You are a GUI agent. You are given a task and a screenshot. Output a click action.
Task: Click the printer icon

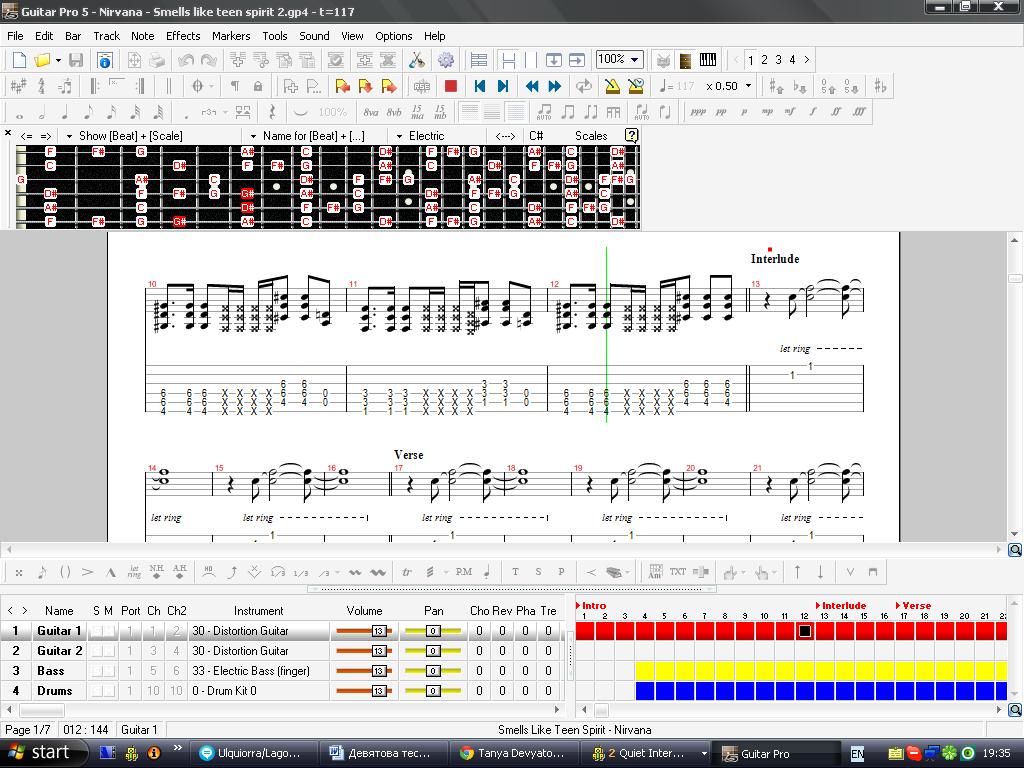[x=157, y=60]
